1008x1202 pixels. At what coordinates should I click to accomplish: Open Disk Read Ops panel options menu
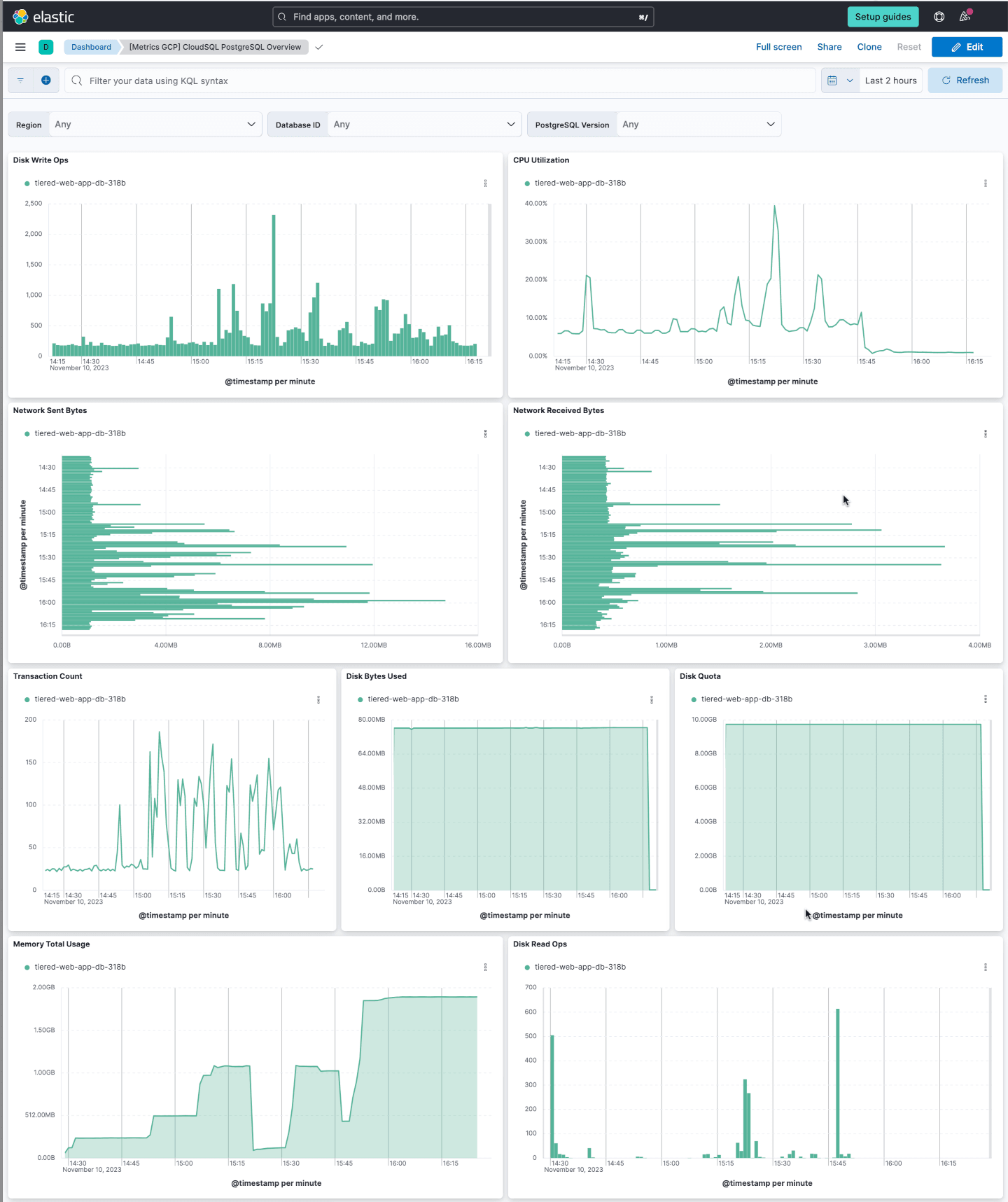tap(985, 967)
